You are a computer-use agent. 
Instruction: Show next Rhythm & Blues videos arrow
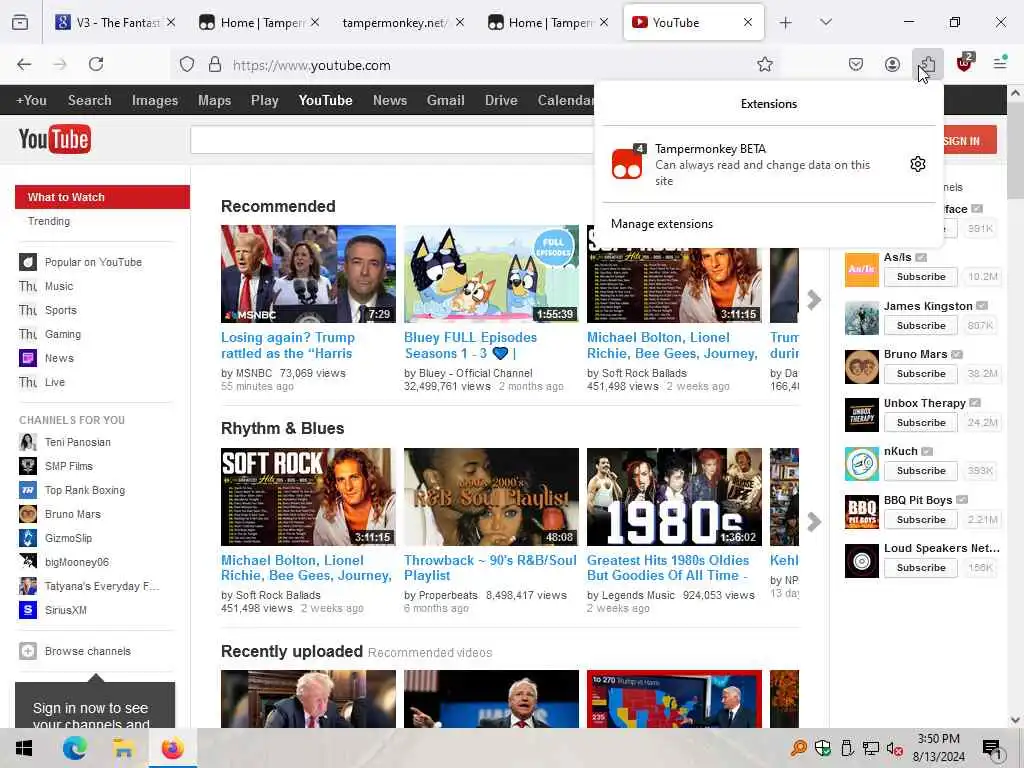[814, 522]
